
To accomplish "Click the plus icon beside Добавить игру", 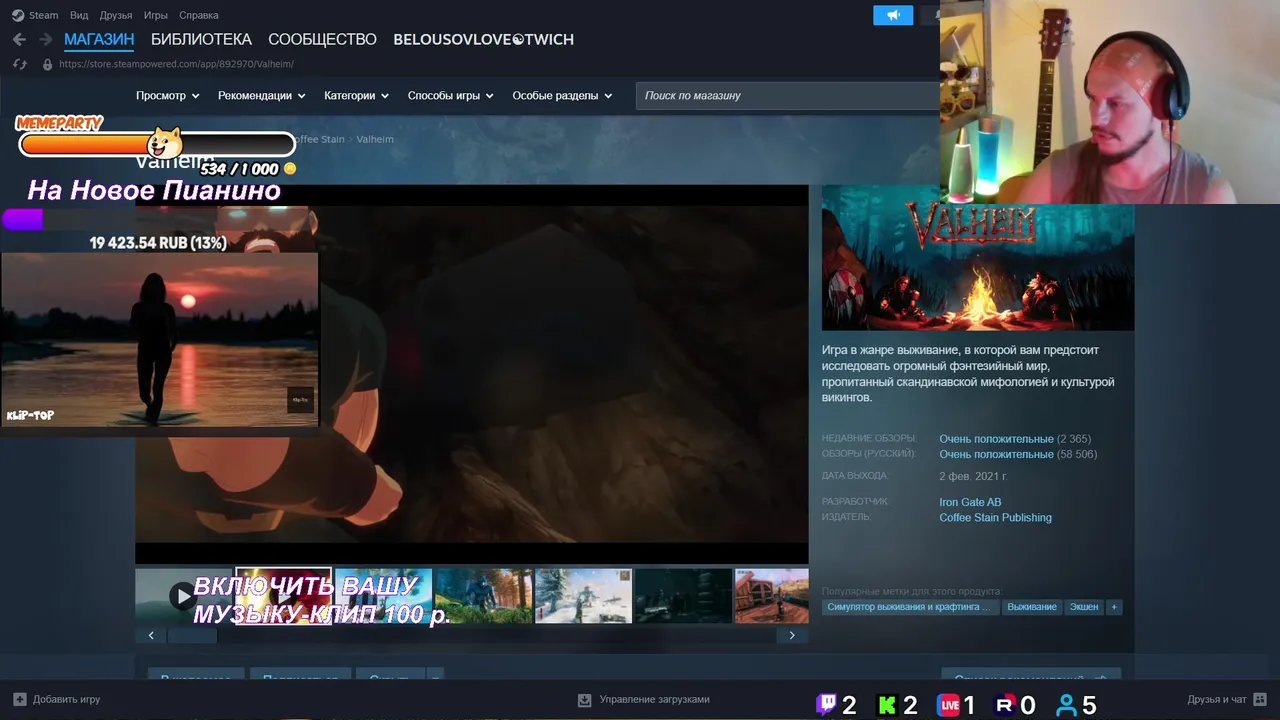I will pyautogui.click(x=20, y=700).
